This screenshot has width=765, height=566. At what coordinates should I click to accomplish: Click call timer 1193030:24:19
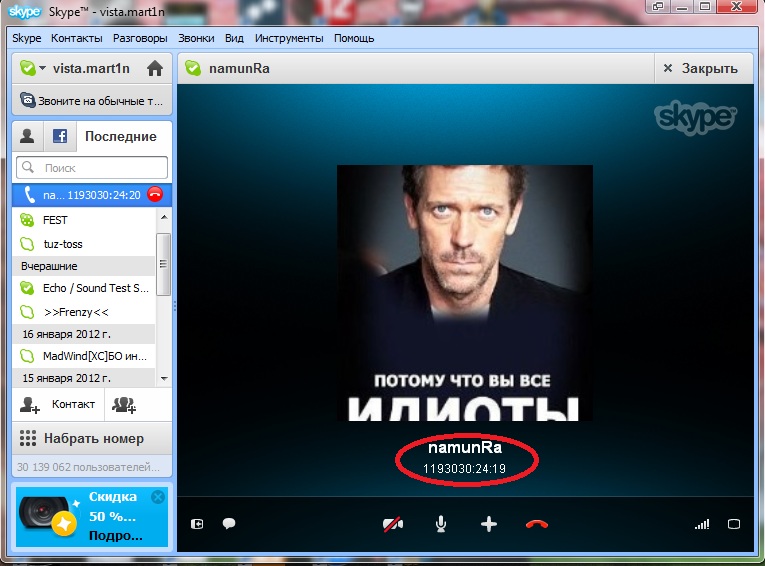tap(464, 469)
